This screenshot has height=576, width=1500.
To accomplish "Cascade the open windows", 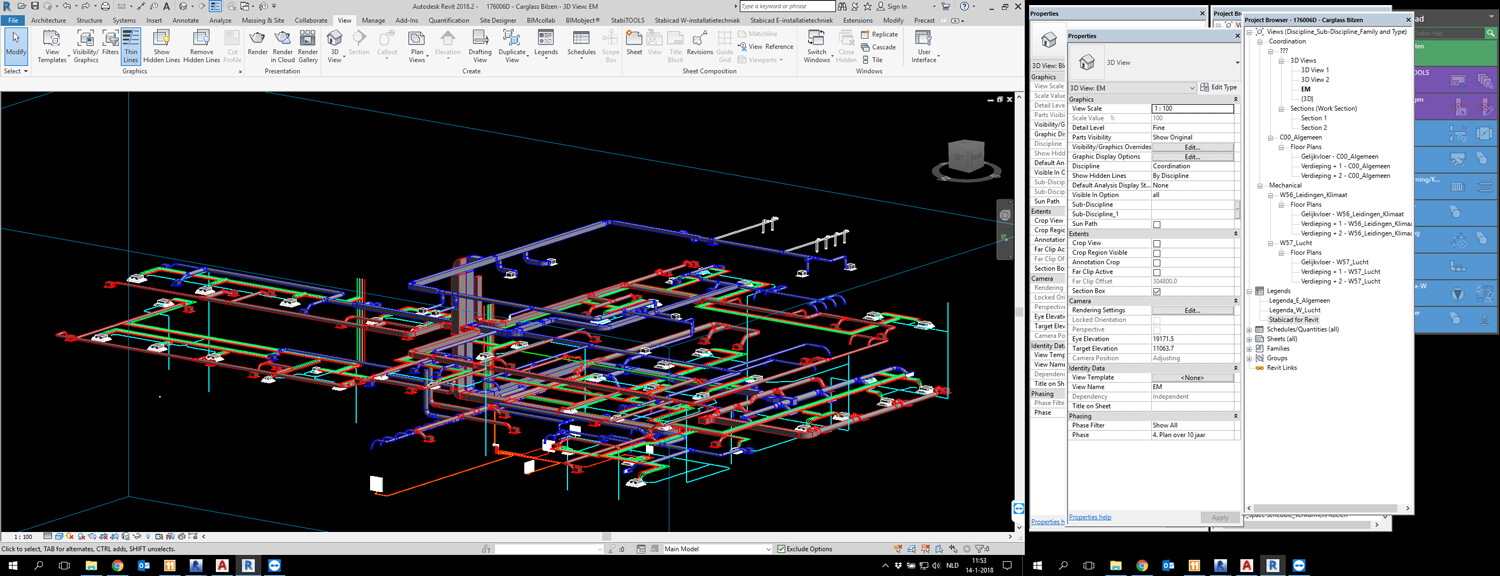I will pyautogui.click(x=878, y=47).
